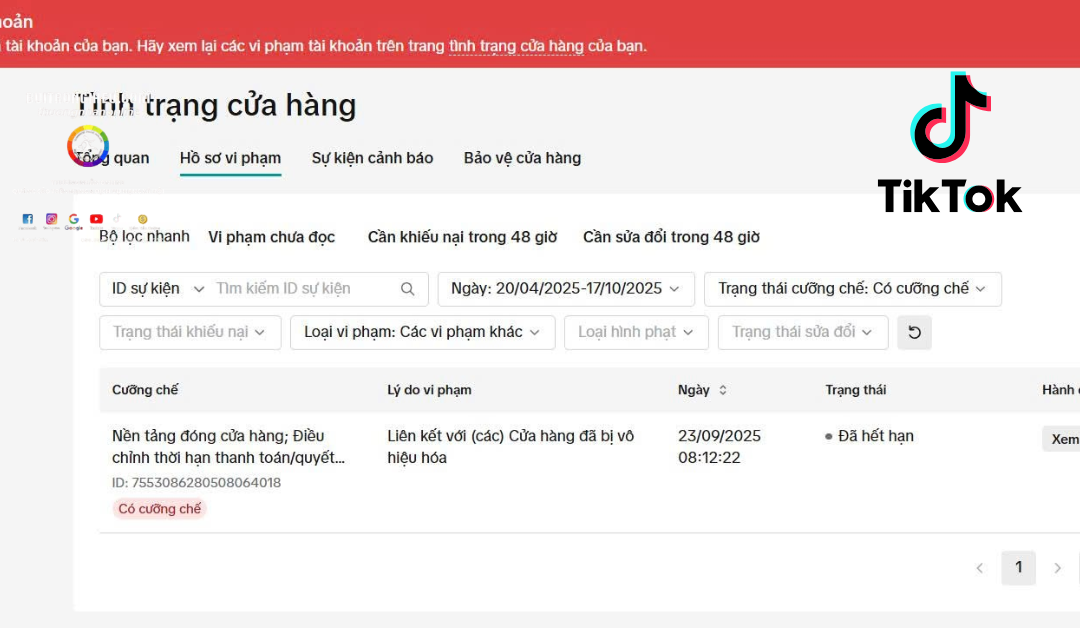Click the small Google icon
This screenshot has width=1080, height=628.
(x=74, y=219)
